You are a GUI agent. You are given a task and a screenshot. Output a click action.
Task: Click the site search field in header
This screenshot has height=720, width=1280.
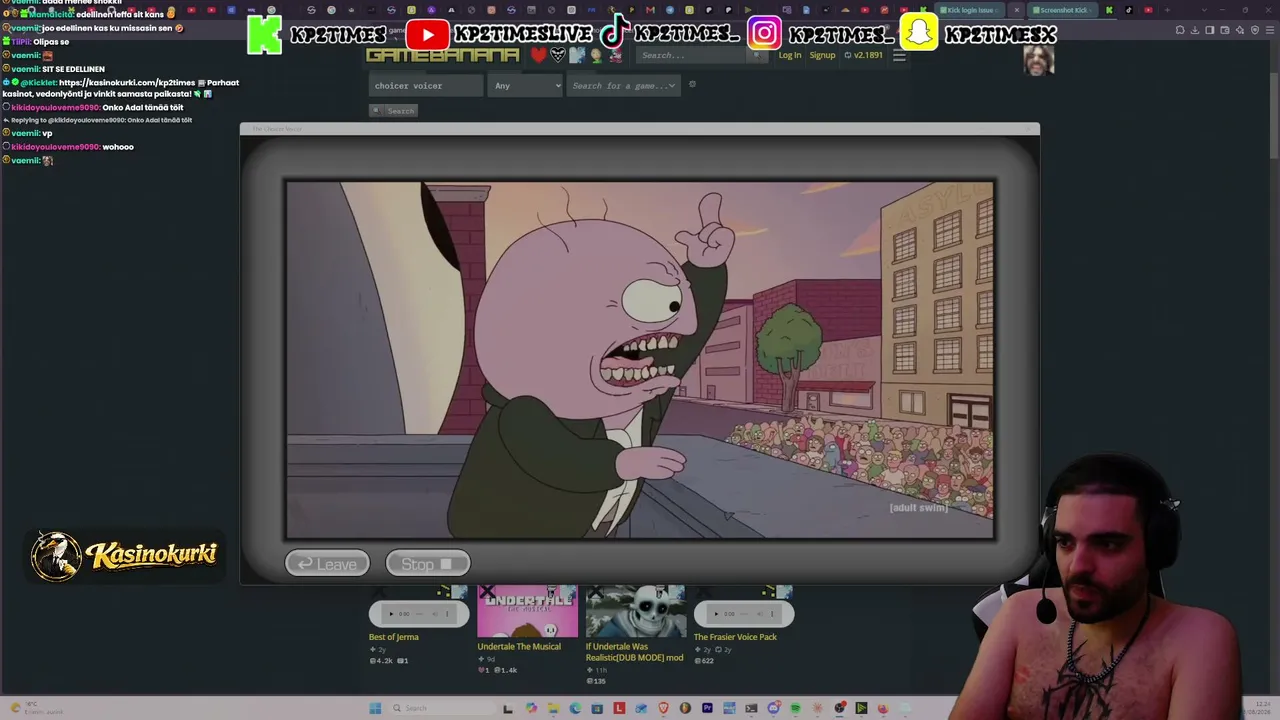[693, 55]
